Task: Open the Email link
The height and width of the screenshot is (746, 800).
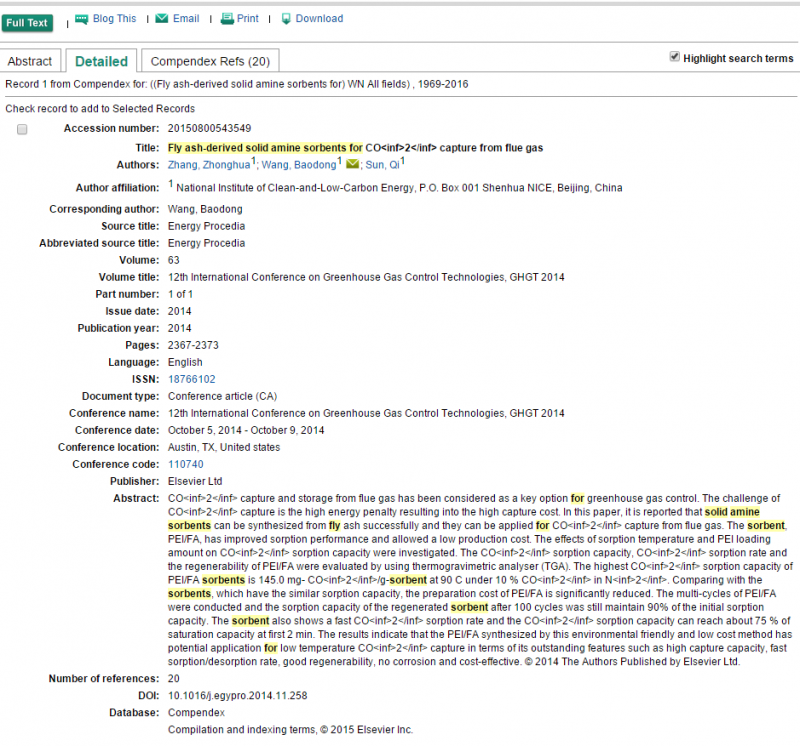Action: coord(186,18)
